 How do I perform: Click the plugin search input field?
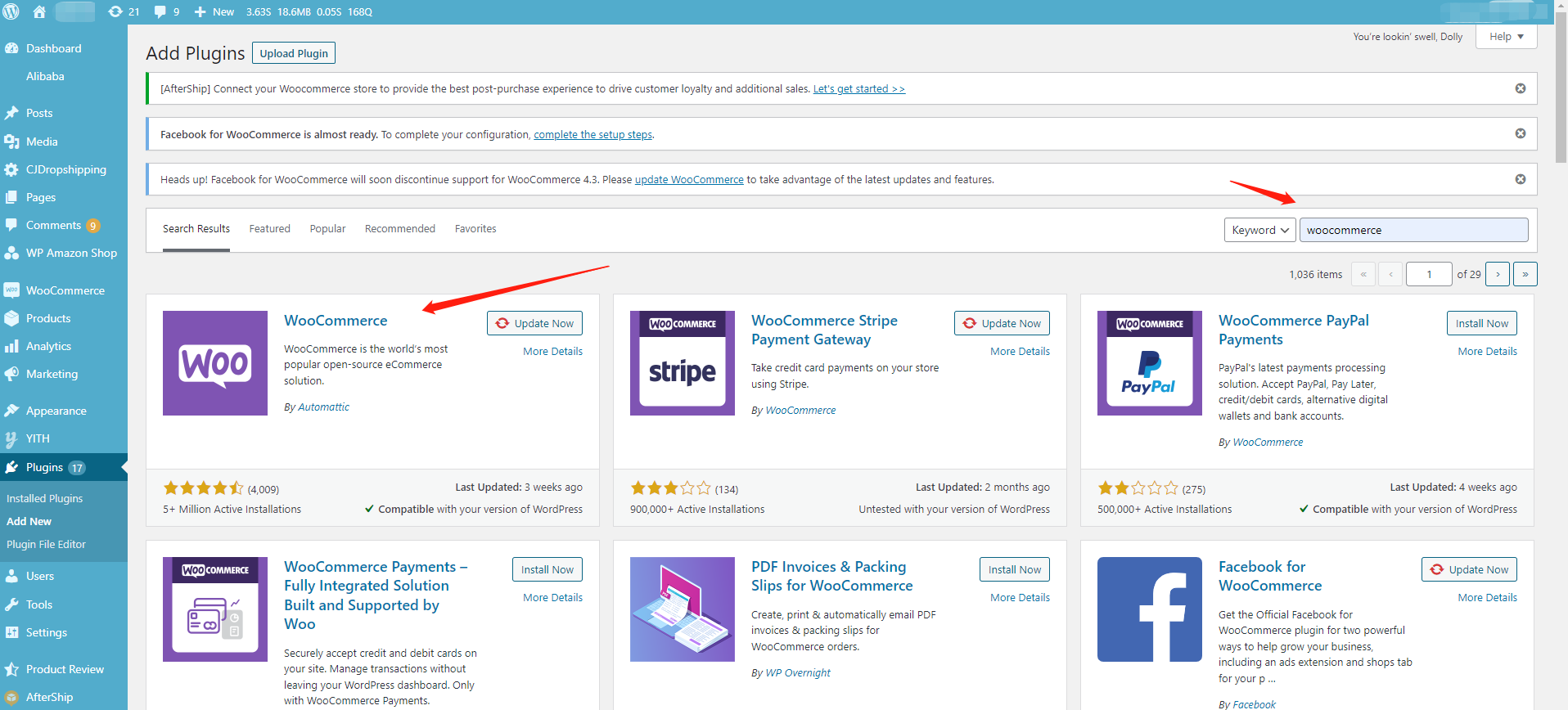1413,230
